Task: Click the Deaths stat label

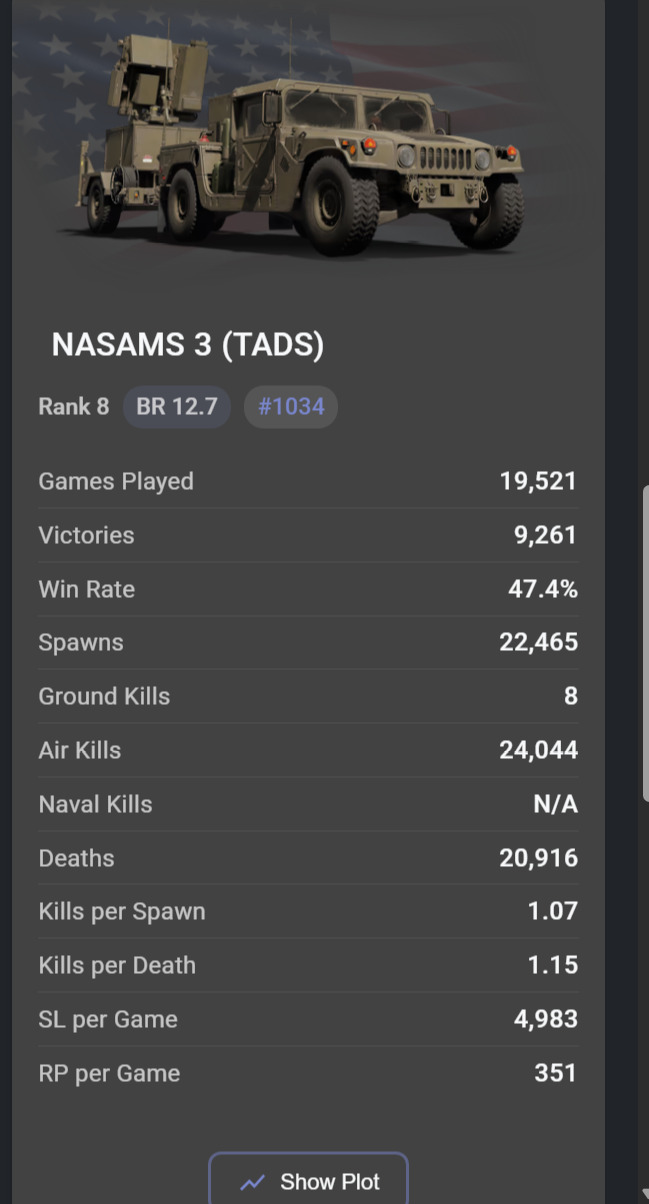Action: 76,858
